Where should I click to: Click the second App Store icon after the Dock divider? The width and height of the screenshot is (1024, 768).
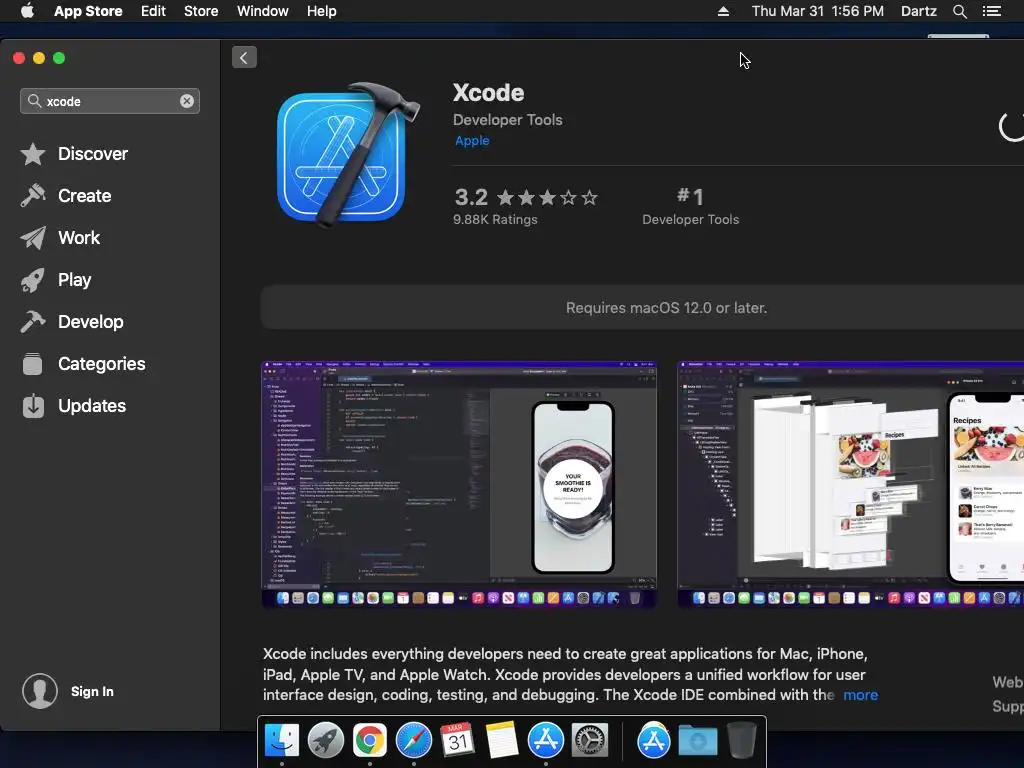coord(654,741)
